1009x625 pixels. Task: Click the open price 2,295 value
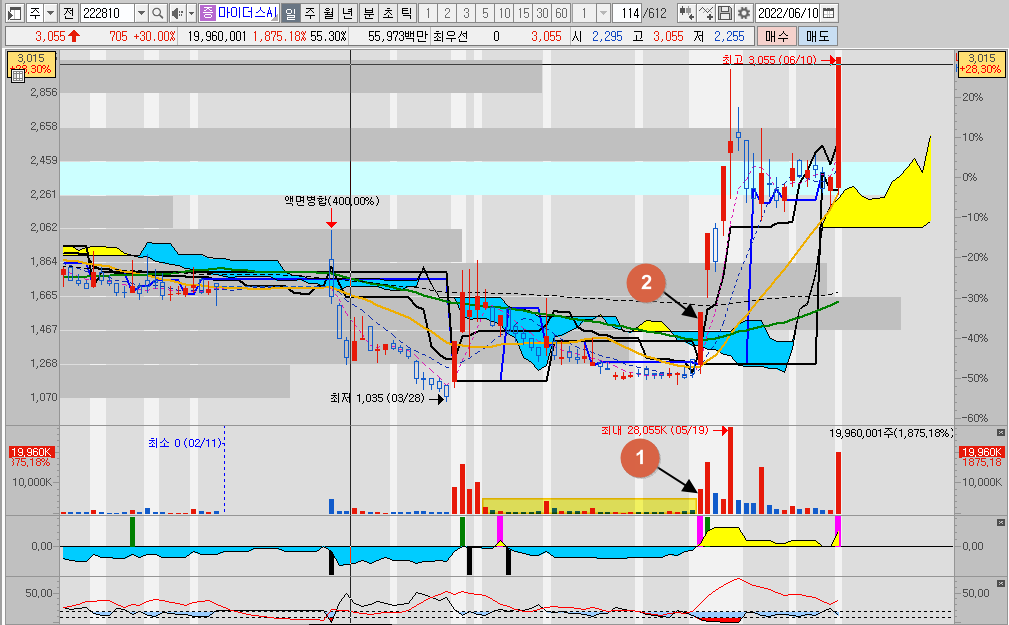pos(607,37)
